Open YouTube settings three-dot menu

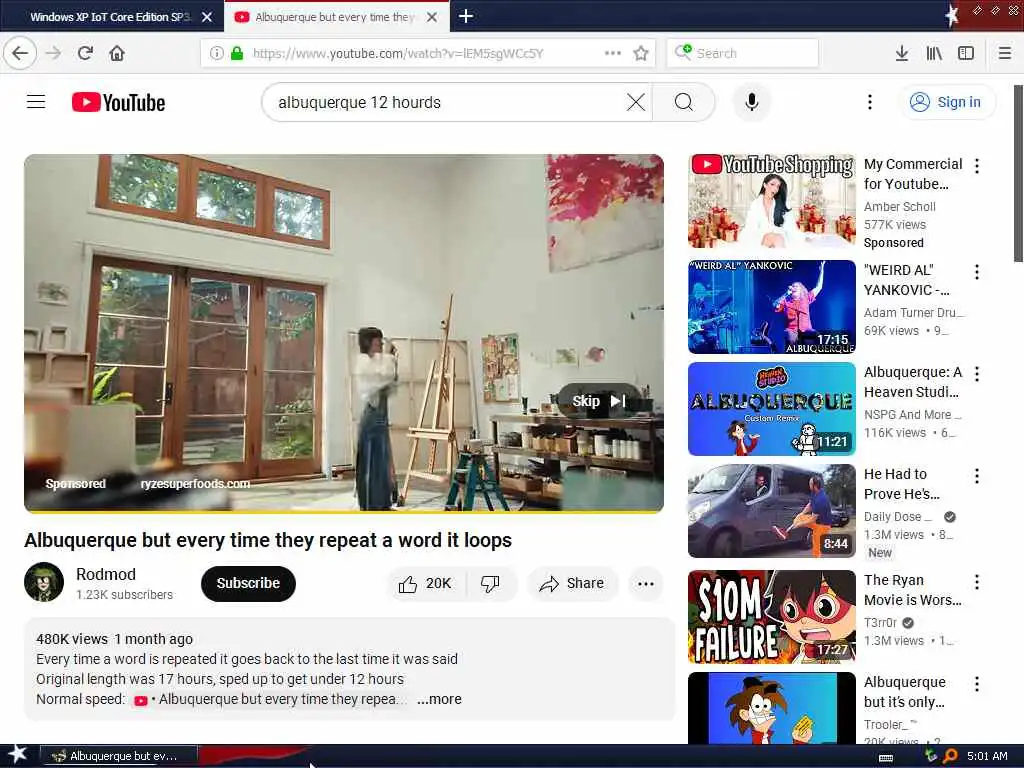(869, 102)
